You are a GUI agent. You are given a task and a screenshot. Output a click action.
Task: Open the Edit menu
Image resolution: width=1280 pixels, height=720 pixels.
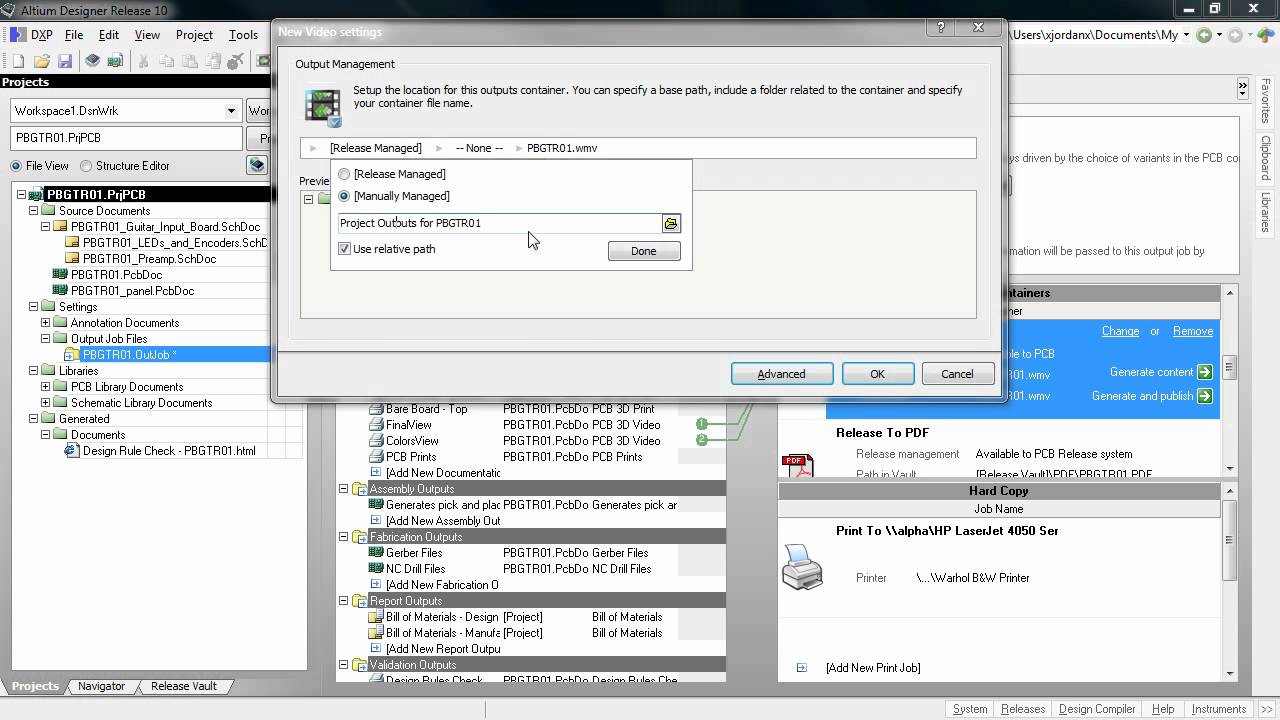109,35
